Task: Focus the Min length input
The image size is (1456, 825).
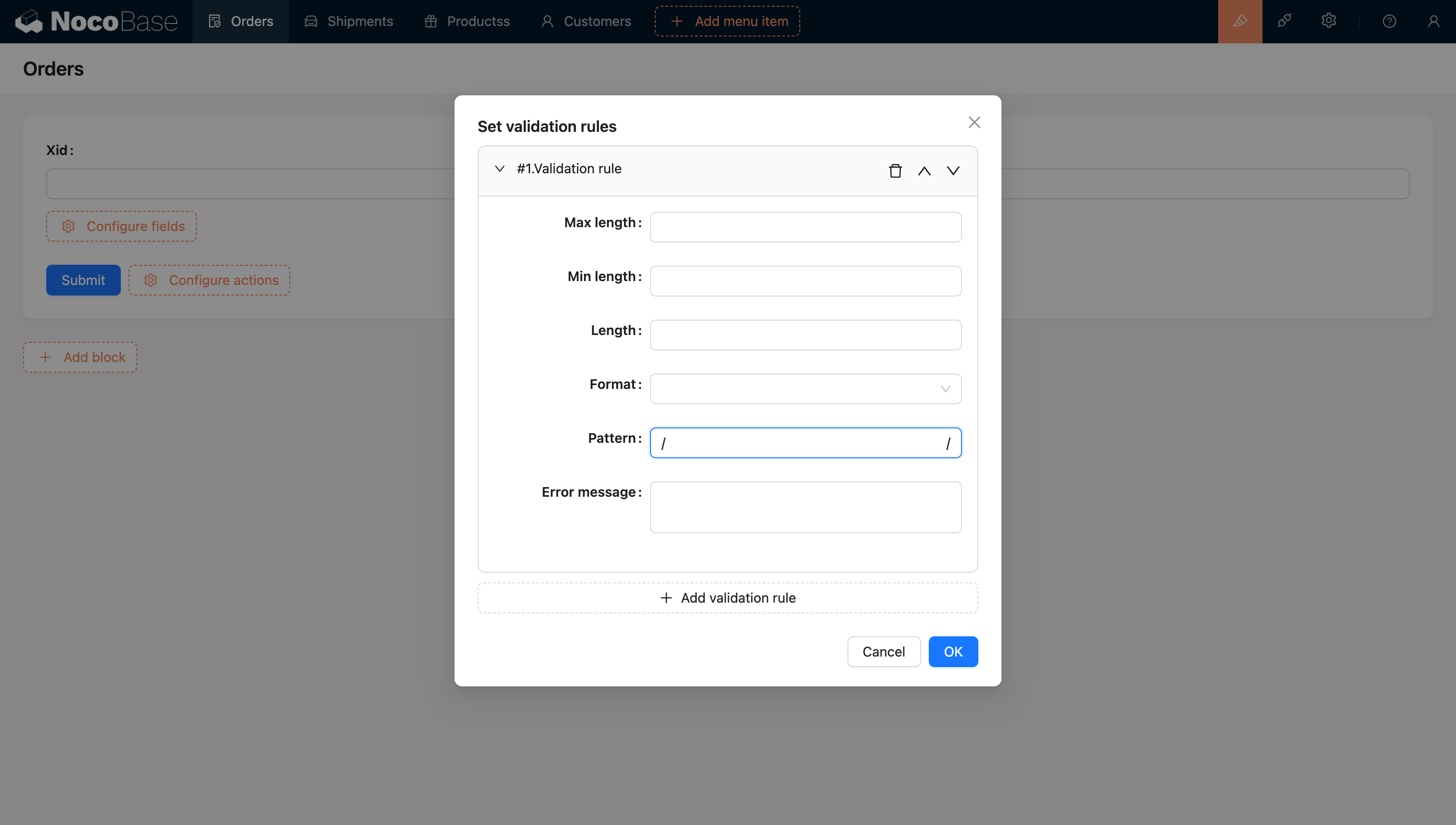Action: pyautogui.click(x=806, y=281)
